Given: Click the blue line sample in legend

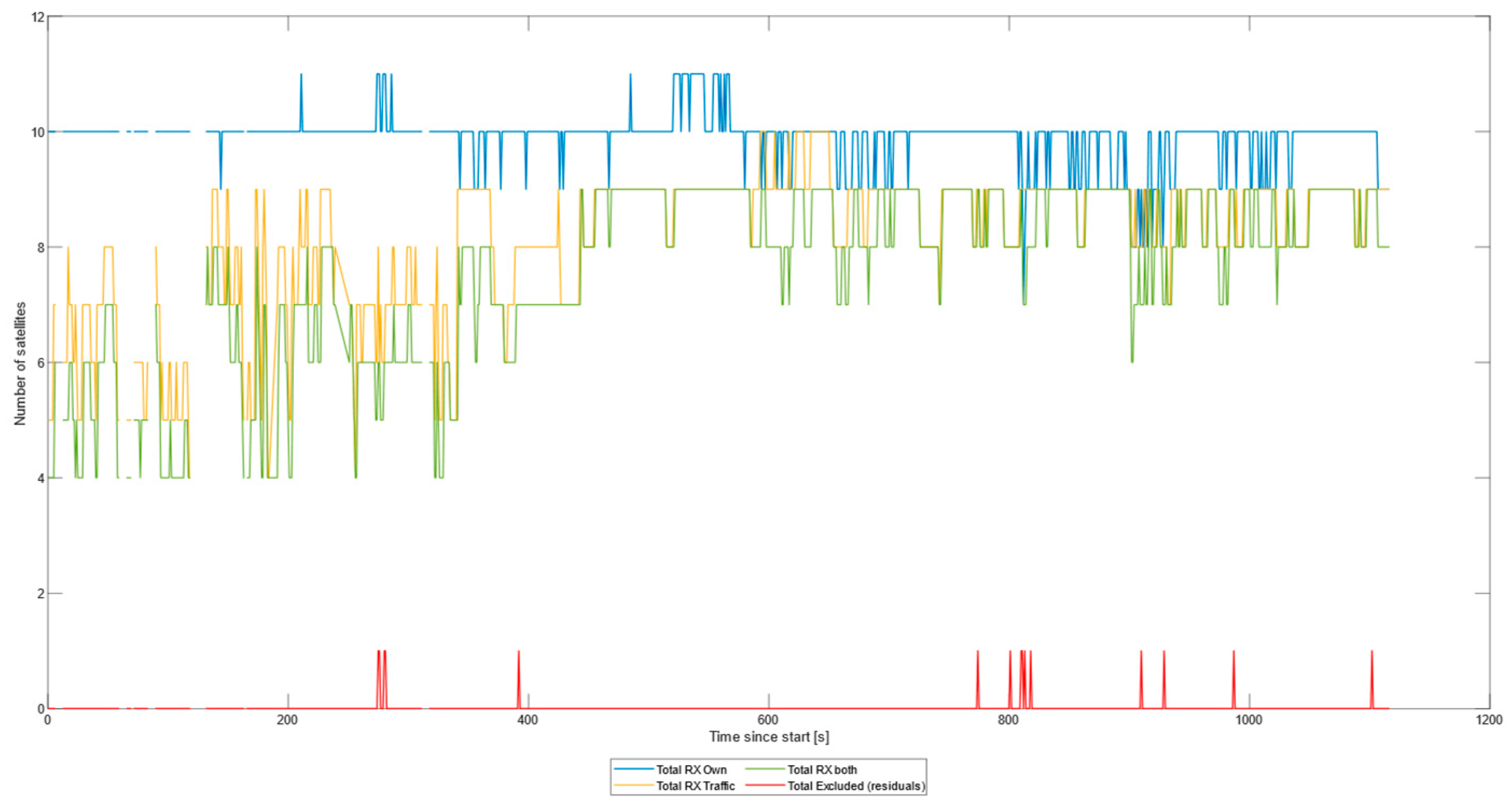Looking at the screenshot, I should coord(634,769).
